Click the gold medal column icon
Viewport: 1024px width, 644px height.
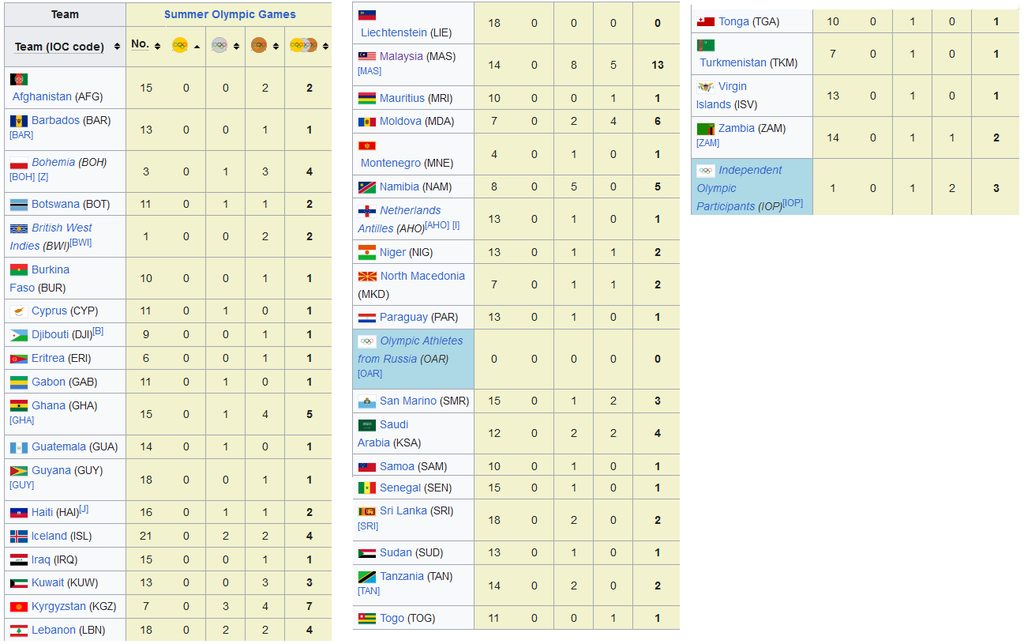click(x=180, y=45)
